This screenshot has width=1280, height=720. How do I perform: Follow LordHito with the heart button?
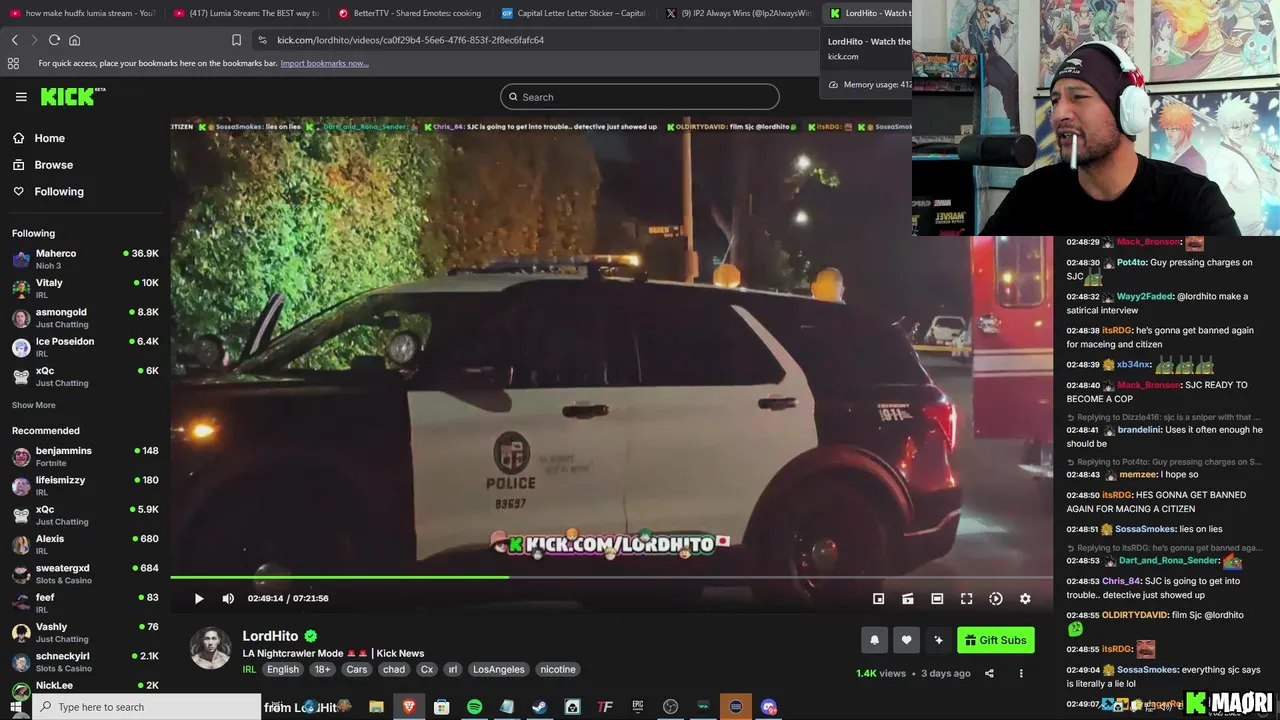pyautogui.click(x=906, y=640)
